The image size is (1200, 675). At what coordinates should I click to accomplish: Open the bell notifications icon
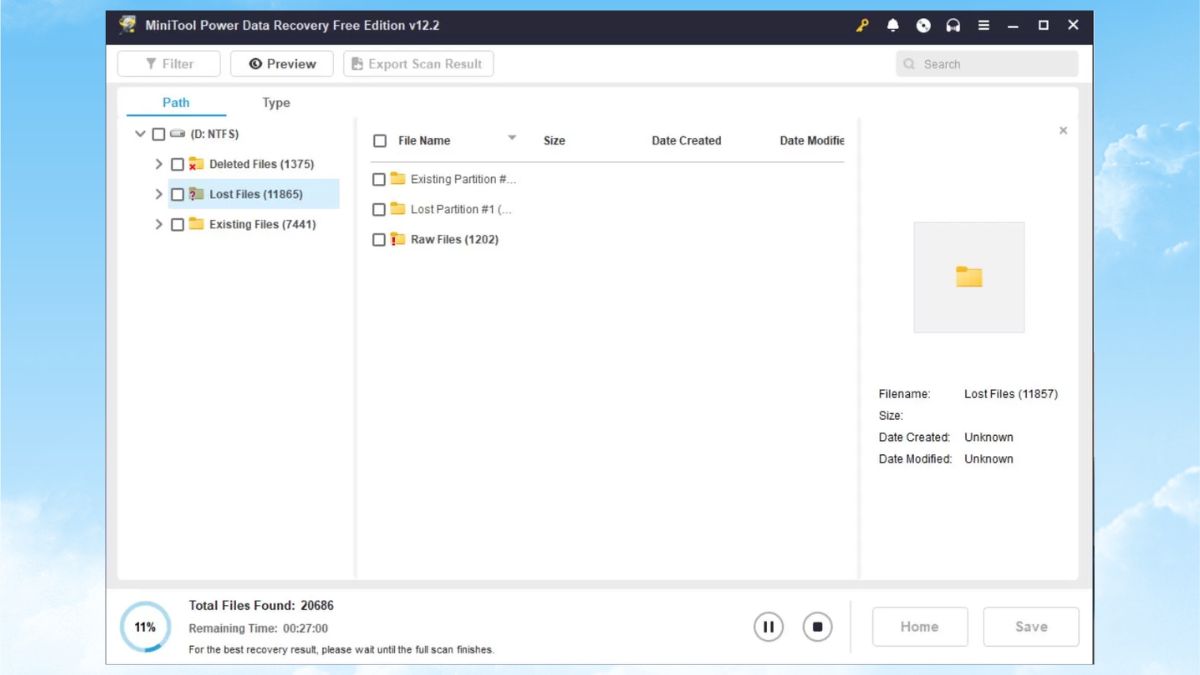pyautogui.click(x=893, y=25)
